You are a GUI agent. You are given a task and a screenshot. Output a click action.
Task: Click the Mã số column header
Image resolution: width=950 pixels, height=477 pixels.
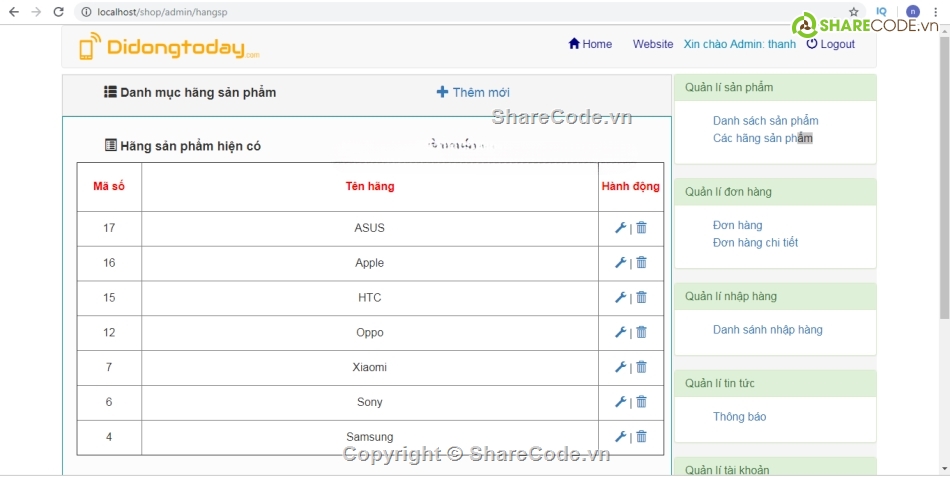point(109,187)
